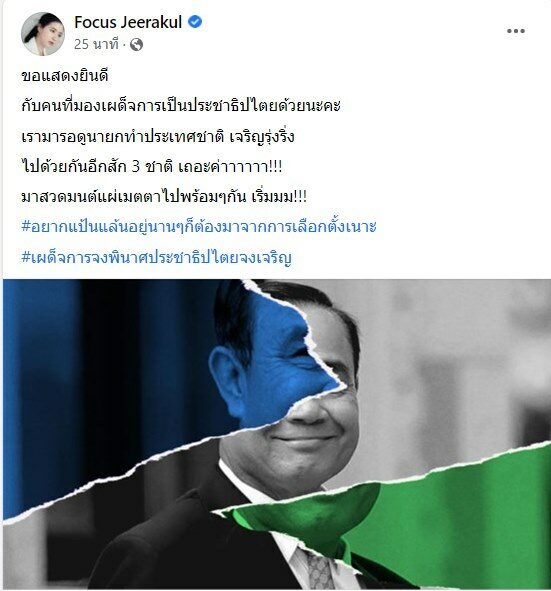
Task: Click the globe public privacy icon
Action: click(136, 45)
